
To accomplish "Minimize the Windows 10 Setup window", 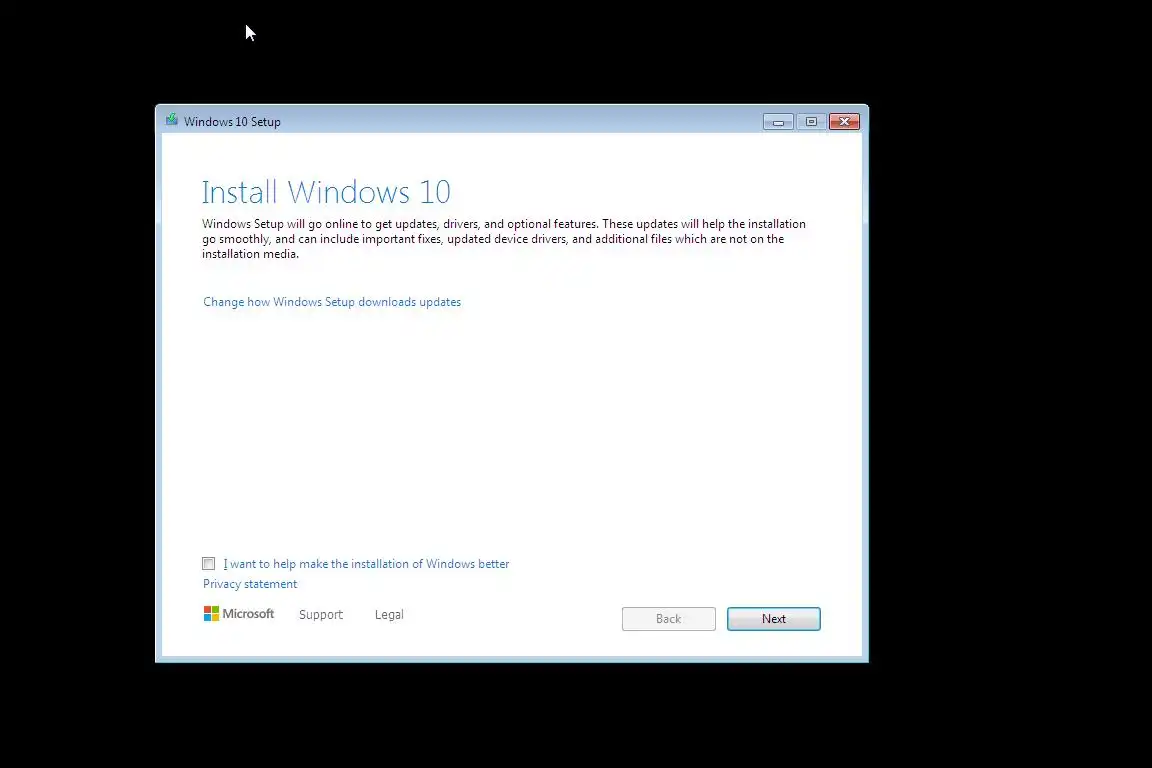I will click(x=778, y=122).
